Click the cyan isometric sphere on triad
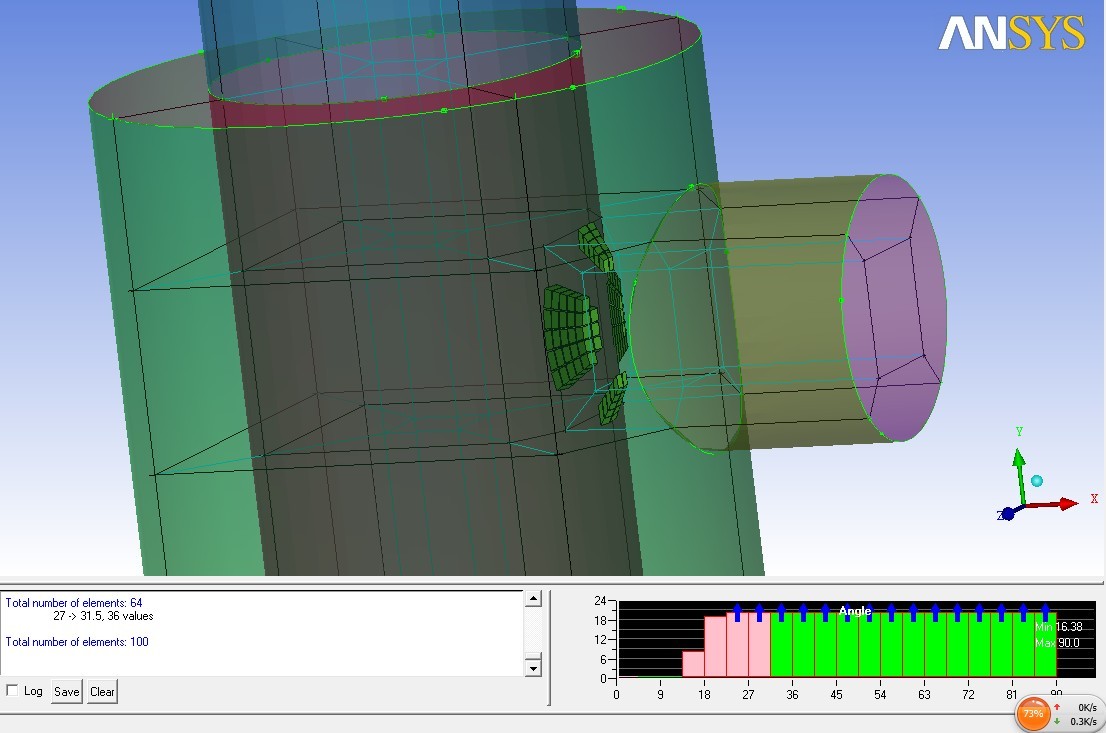The image size is (1106, 733). click(x=1037, y=481)
